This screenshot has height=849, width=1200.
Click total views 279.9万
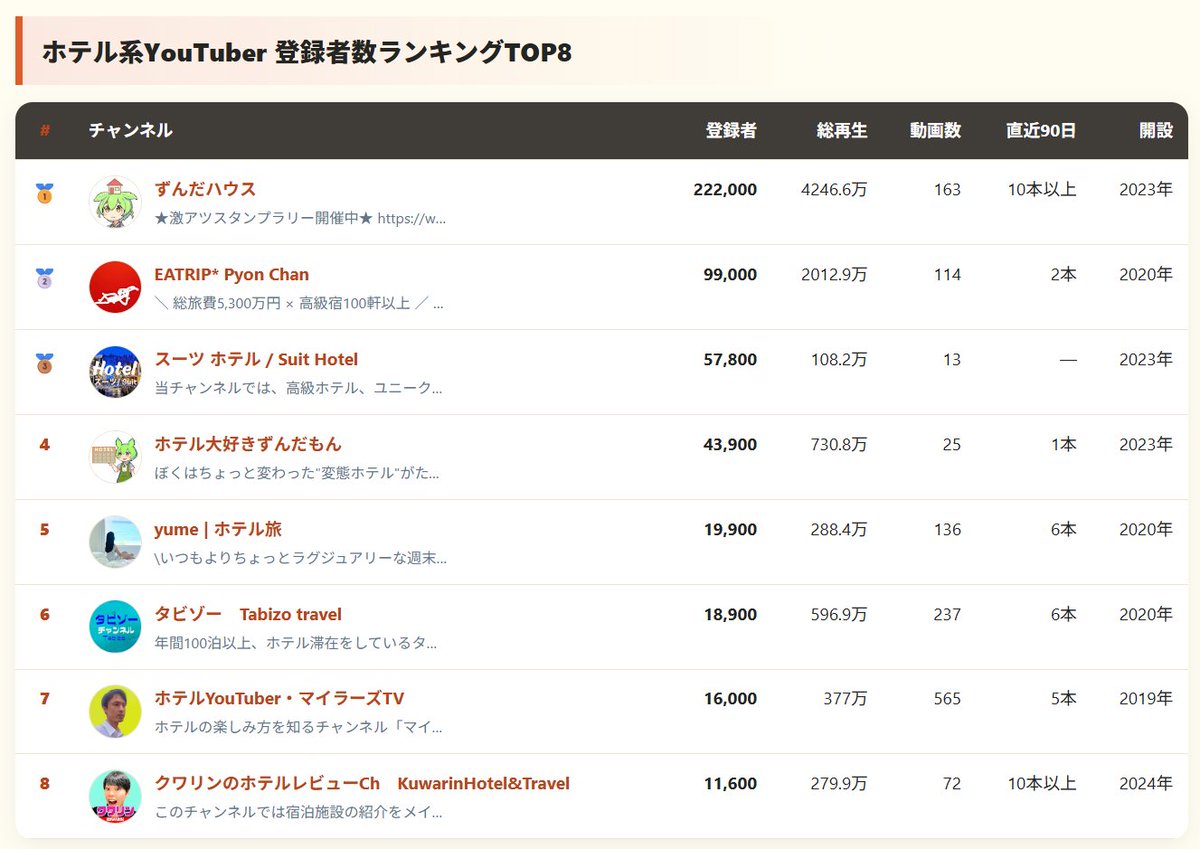point(839,783)
